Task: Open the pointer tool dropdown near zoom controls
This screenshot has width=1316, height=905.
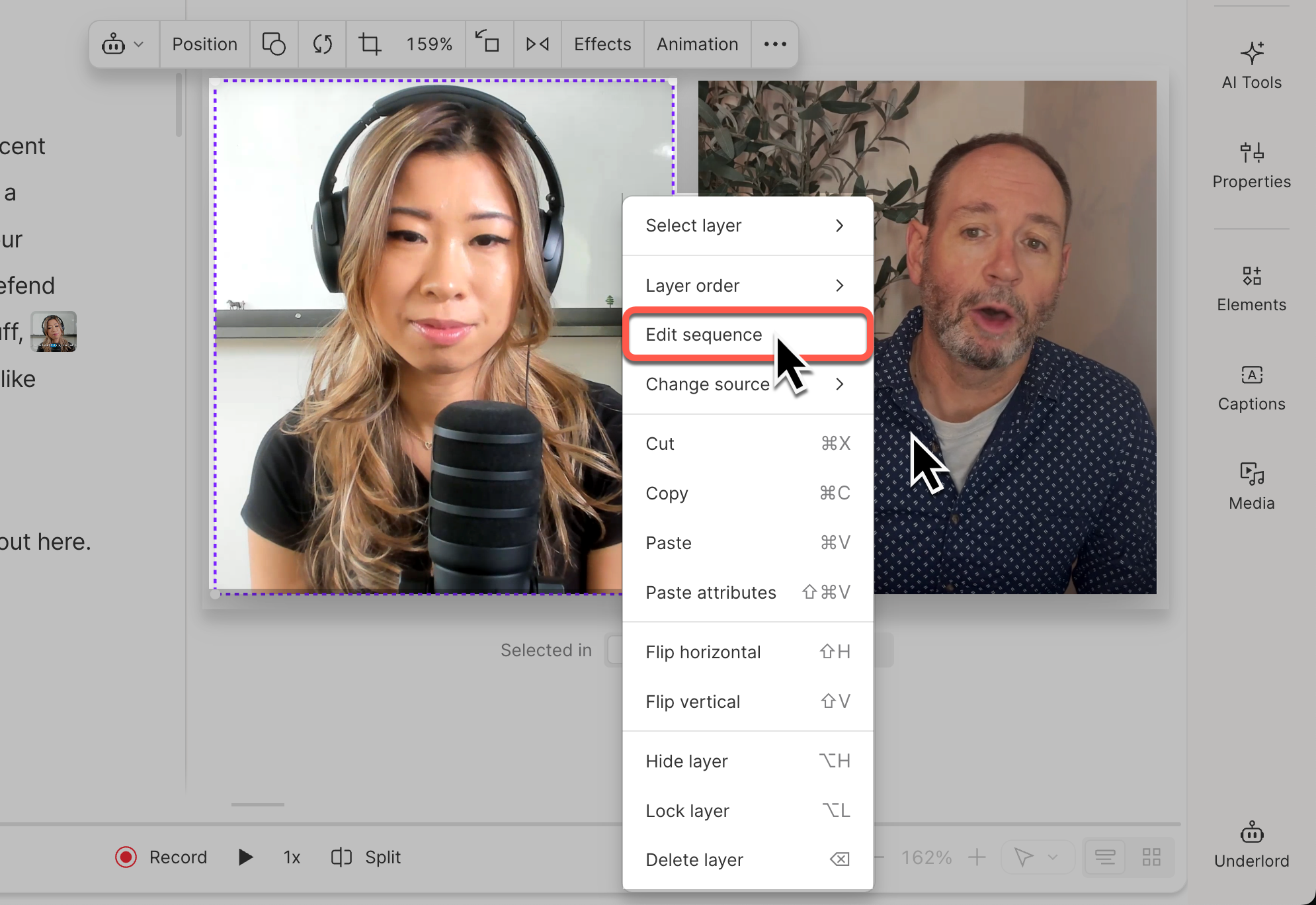Action: [x=1037, y=857]
